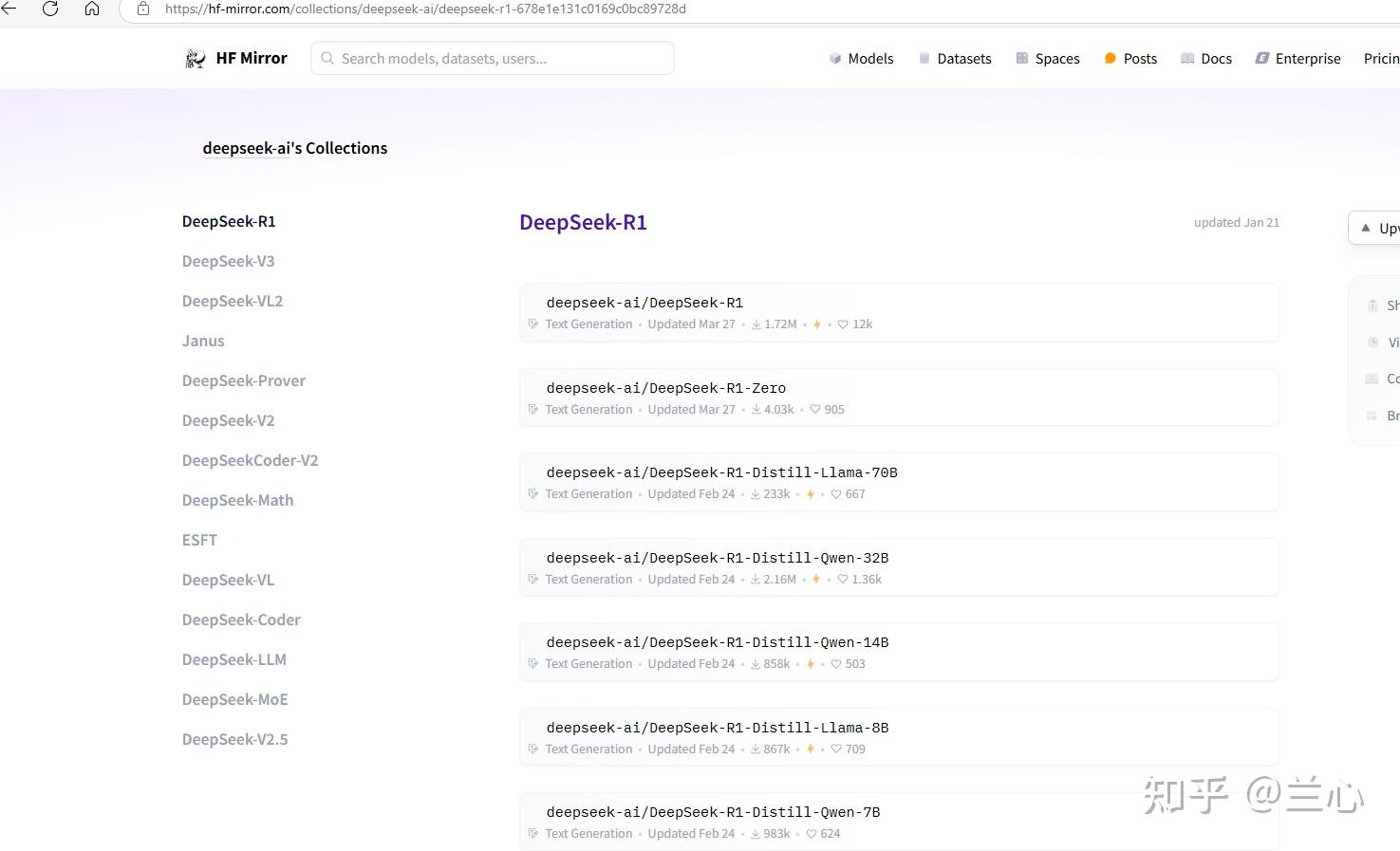Viewport: 1400px width, 851px height.
Task: Click the upvote triangle icon
Action: tap(1366, 229)
